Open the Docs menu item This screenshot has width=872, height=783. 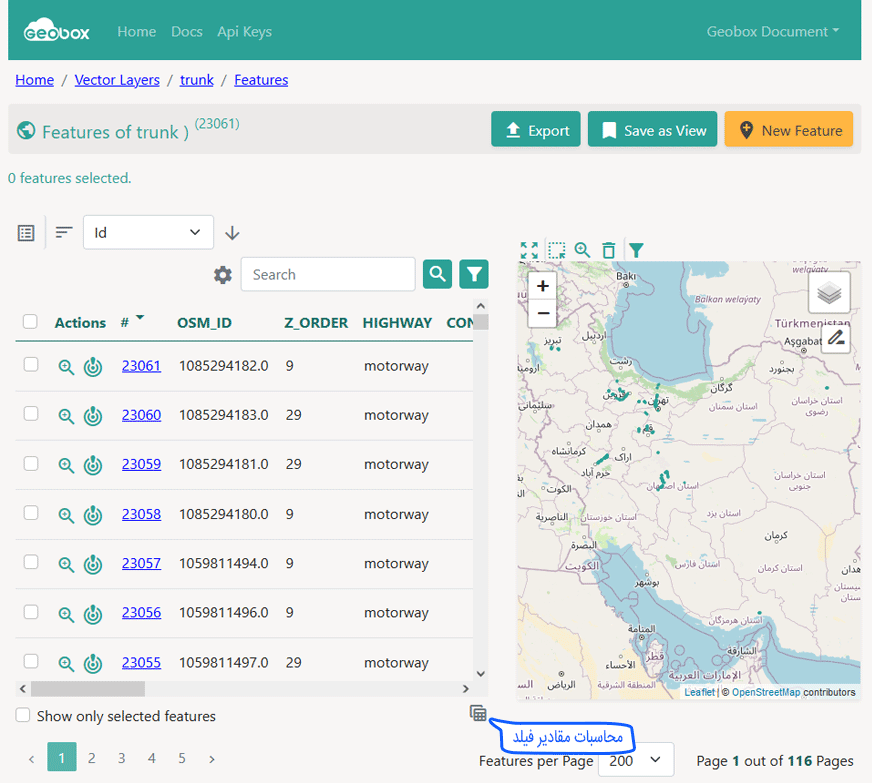click(187, 31)
